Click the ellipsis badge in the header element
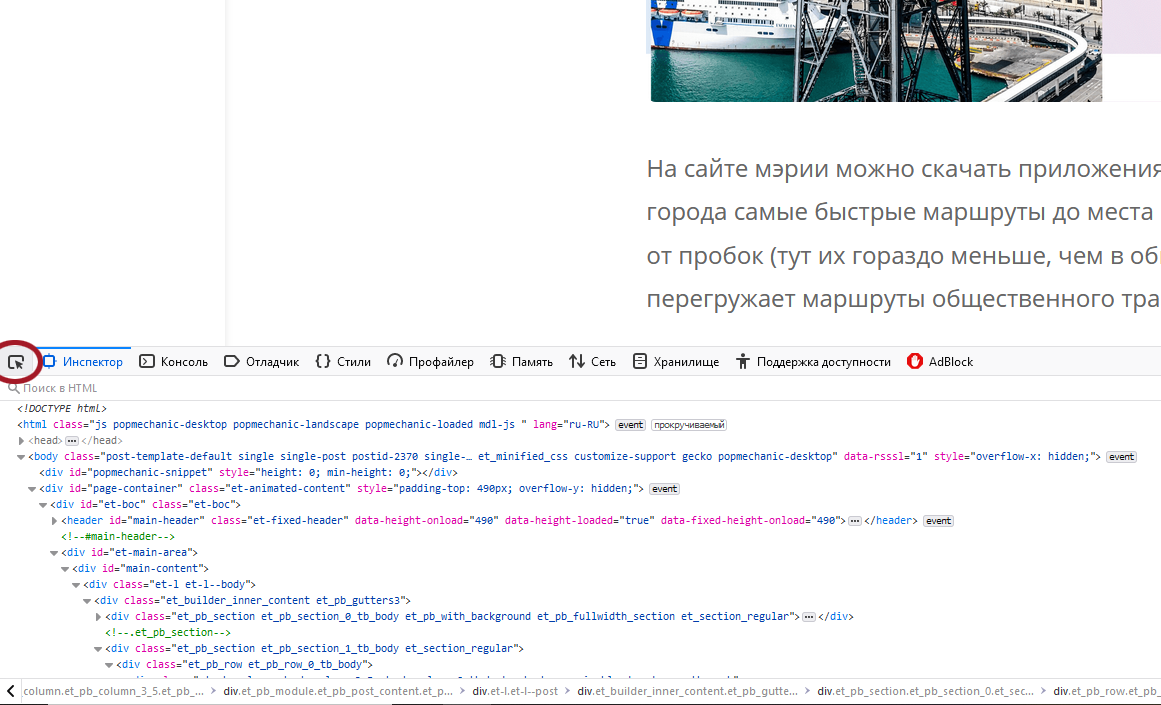 click(x=855, y=521)
